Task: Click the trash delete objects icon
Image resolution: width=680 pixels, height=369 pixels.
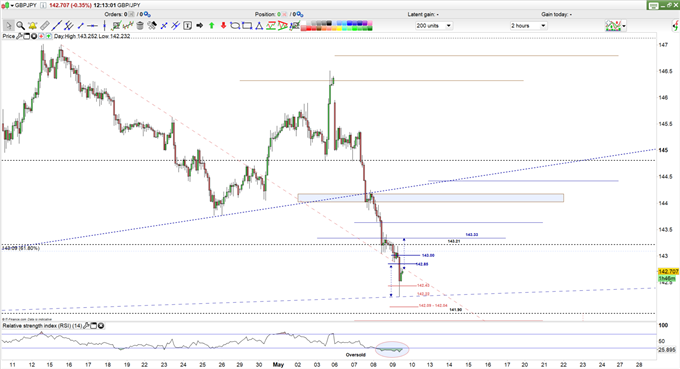Action: click(140, 26)
